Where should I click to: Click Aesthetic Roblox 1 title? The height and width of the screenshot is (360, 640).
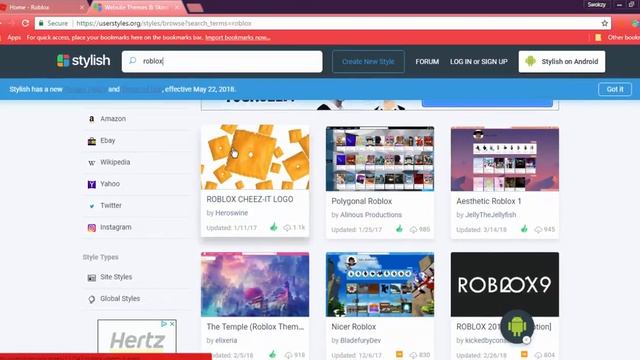tap(489, 201)
